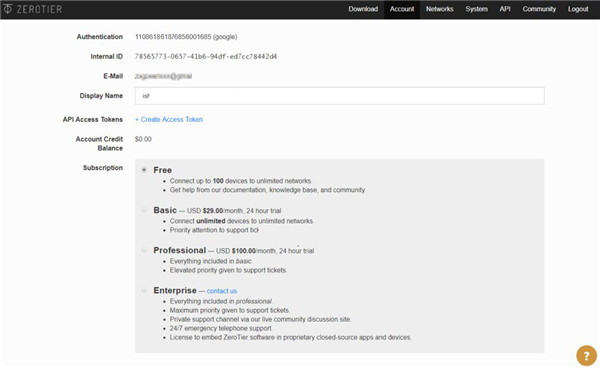
Task: Open the Download menu item
Action: point(363,9)
